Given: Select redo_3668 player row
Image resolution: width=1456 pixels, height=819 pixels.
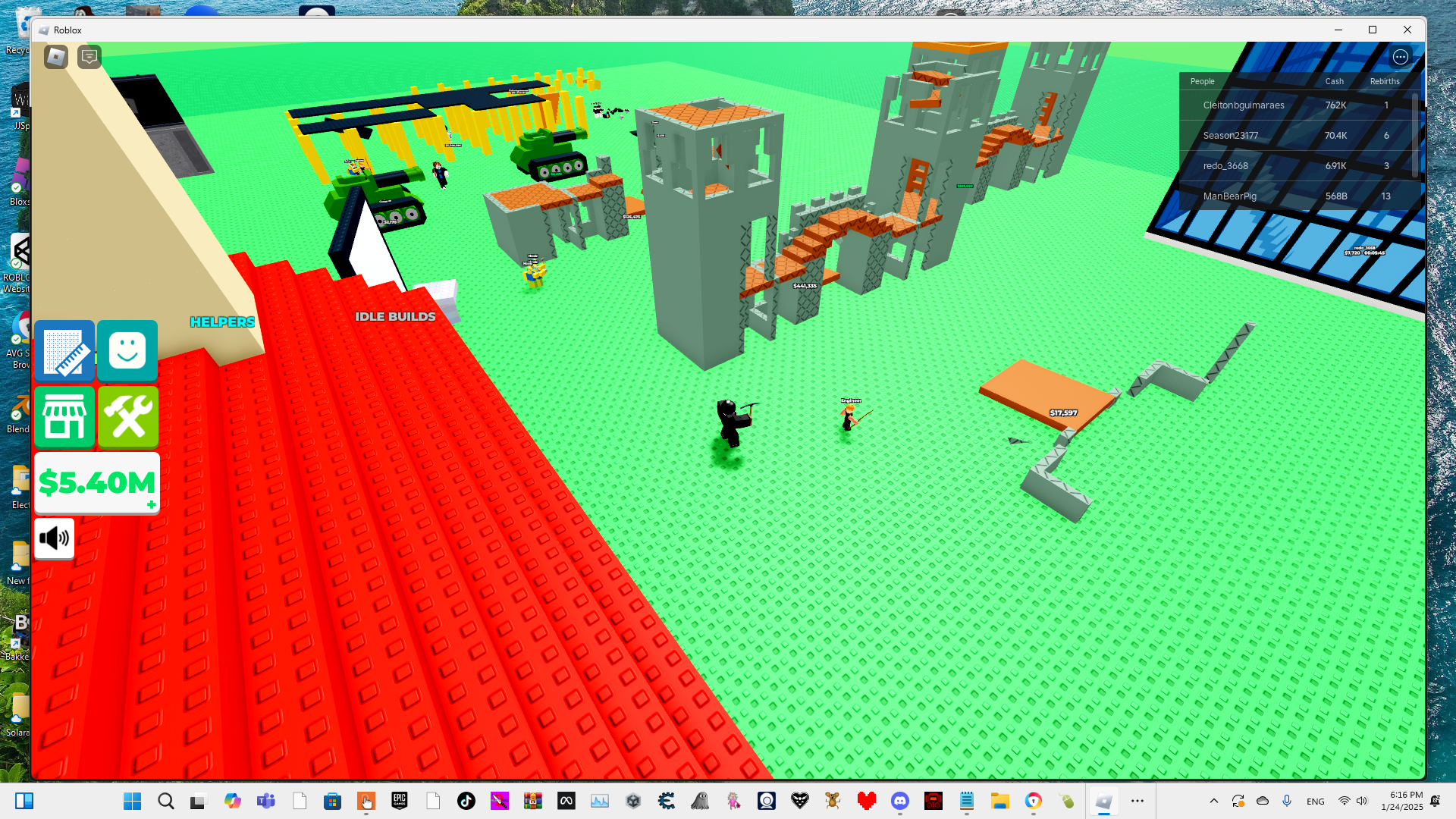Looking at the screenshot, I should coord(1225,166).
